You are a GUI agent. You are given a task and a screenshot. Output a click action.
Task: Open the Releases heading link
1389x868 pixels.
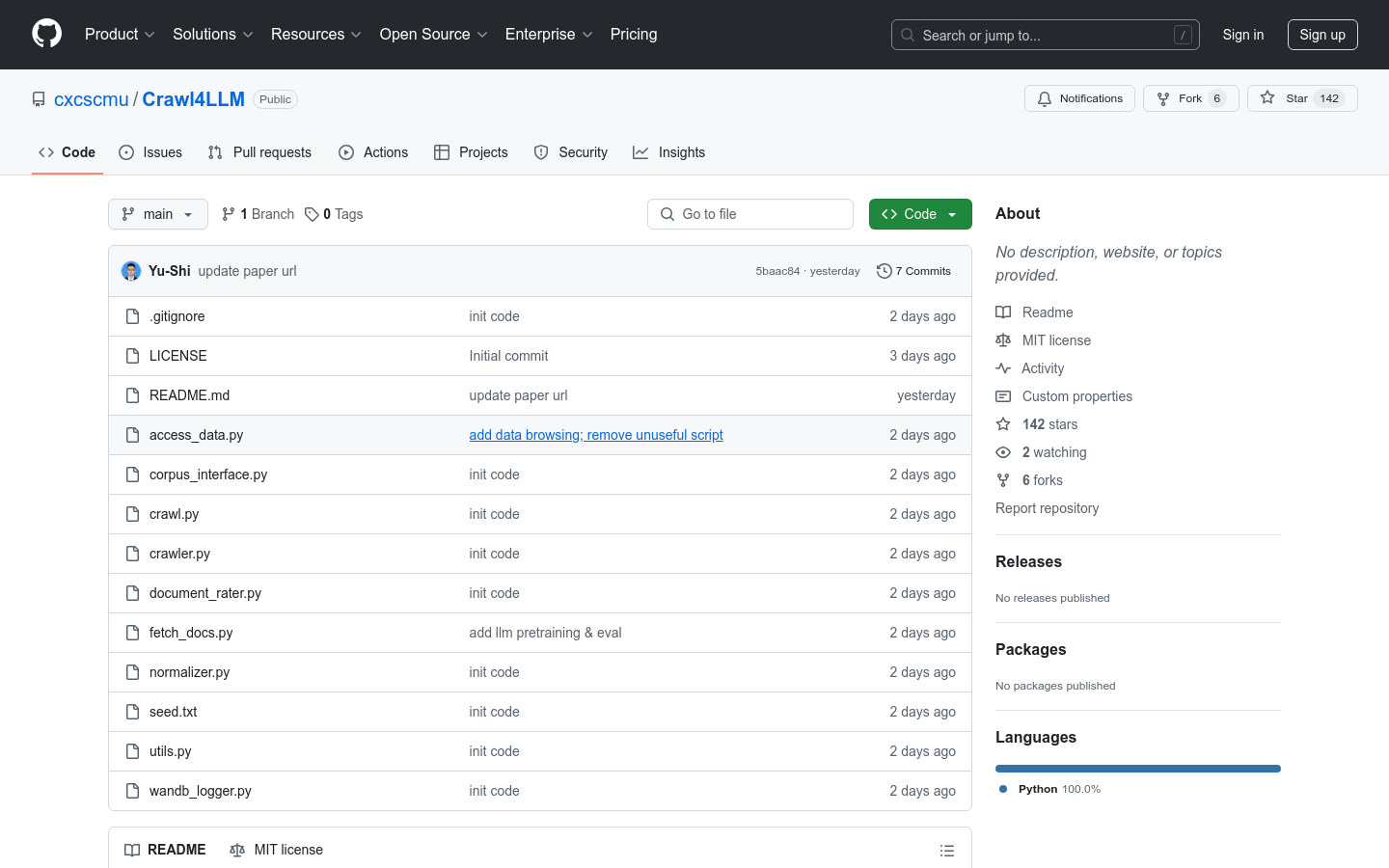[1028, 561]
